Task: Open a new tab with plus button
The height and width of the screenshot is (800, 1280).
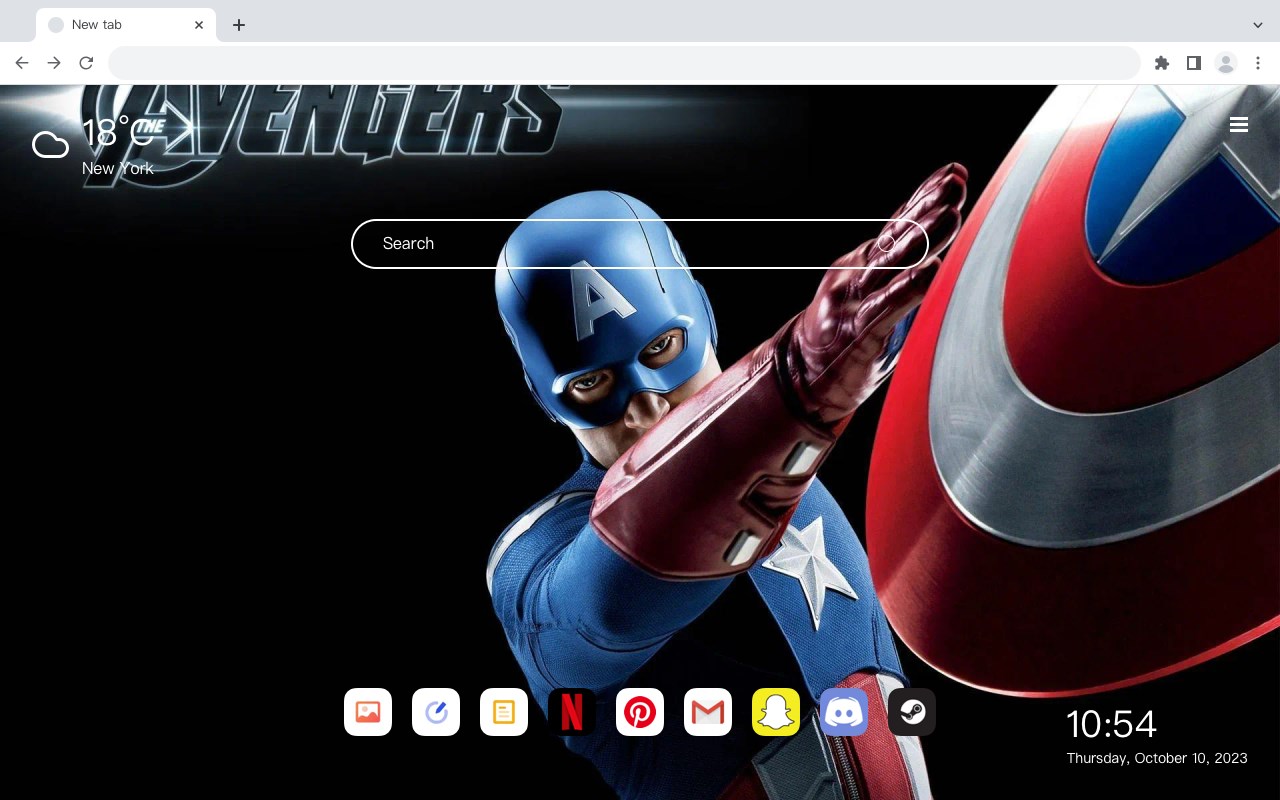Action: click(238, 25)
